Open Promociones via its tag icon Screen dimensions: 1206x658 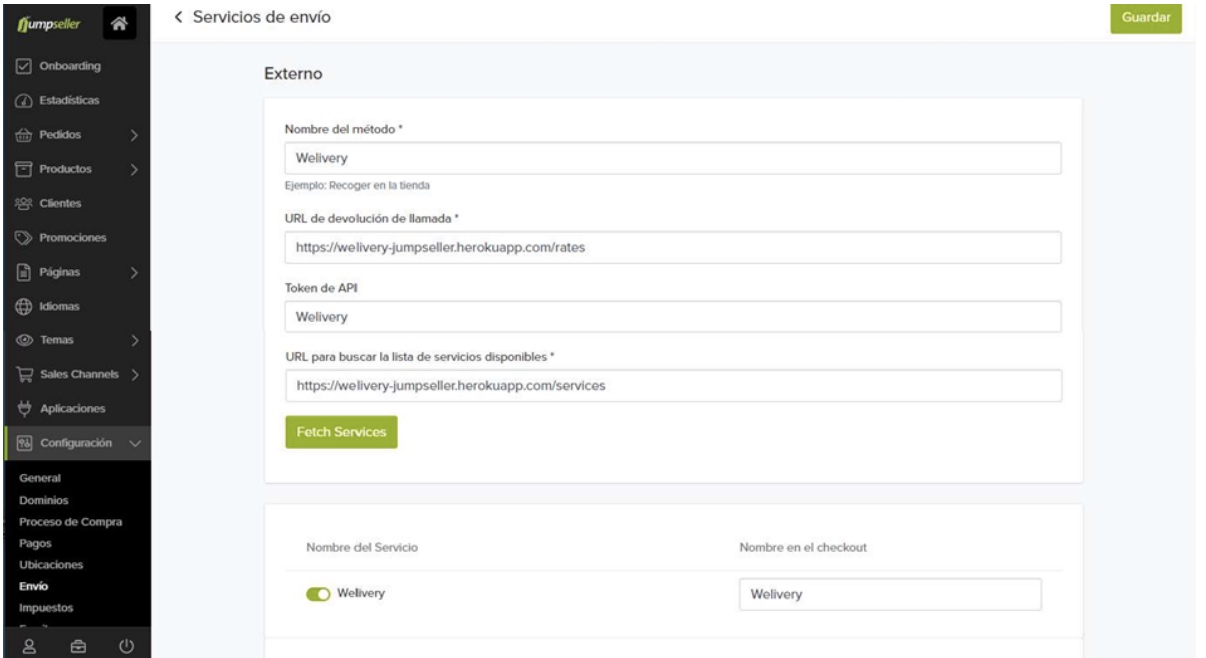click(25, 238)
